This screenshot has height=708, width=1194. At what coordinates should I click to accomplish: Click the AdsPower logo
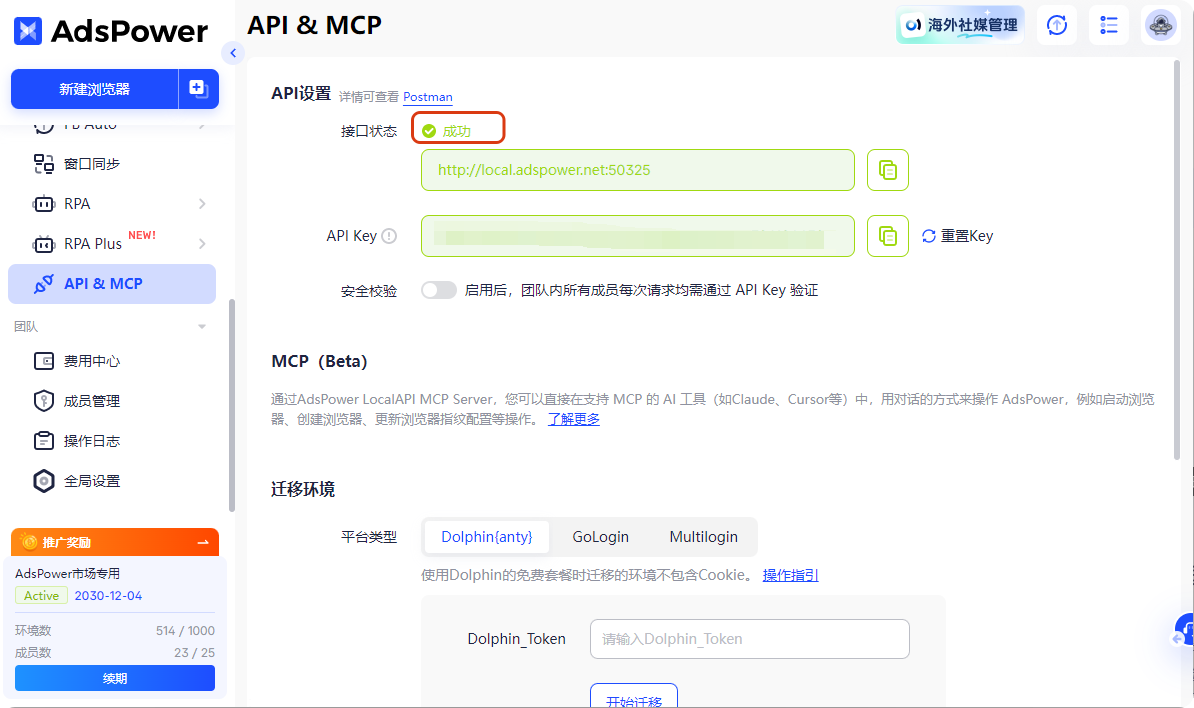(x=110, y=31)
